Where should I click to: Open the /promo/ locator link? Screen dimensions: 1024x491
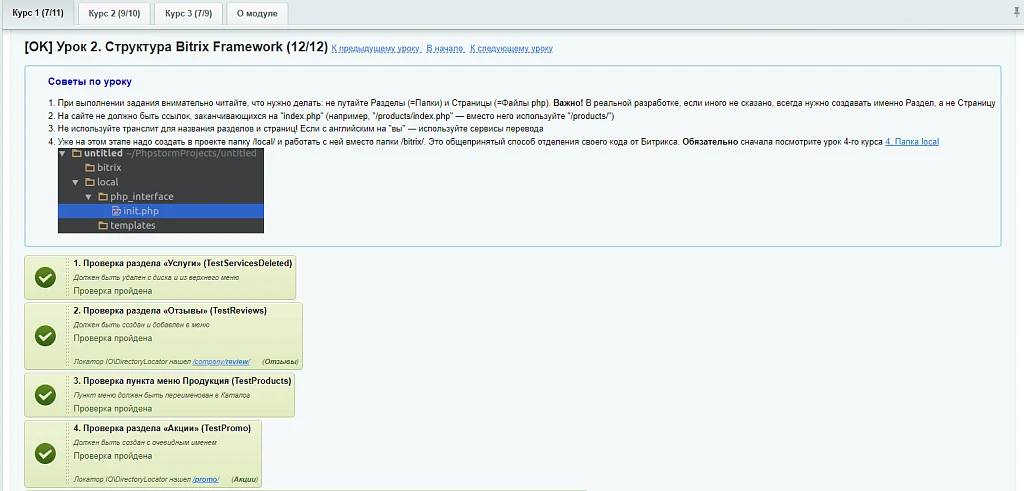[206, 479]
